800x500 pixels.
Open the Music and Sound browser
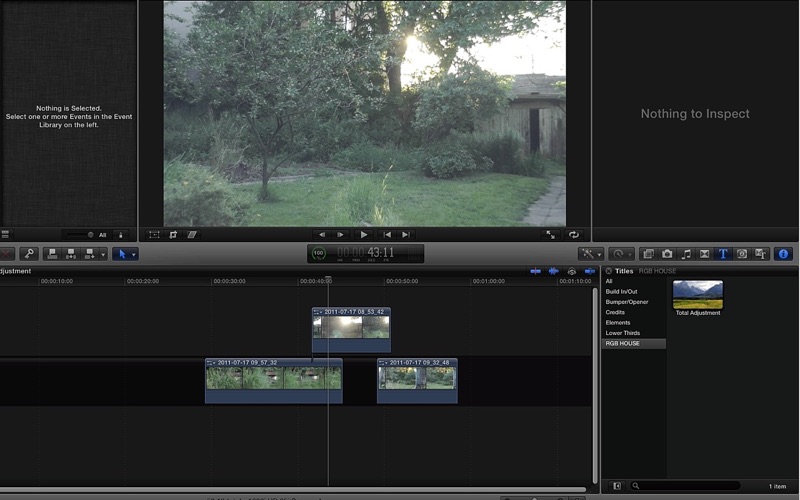point(686,254)
